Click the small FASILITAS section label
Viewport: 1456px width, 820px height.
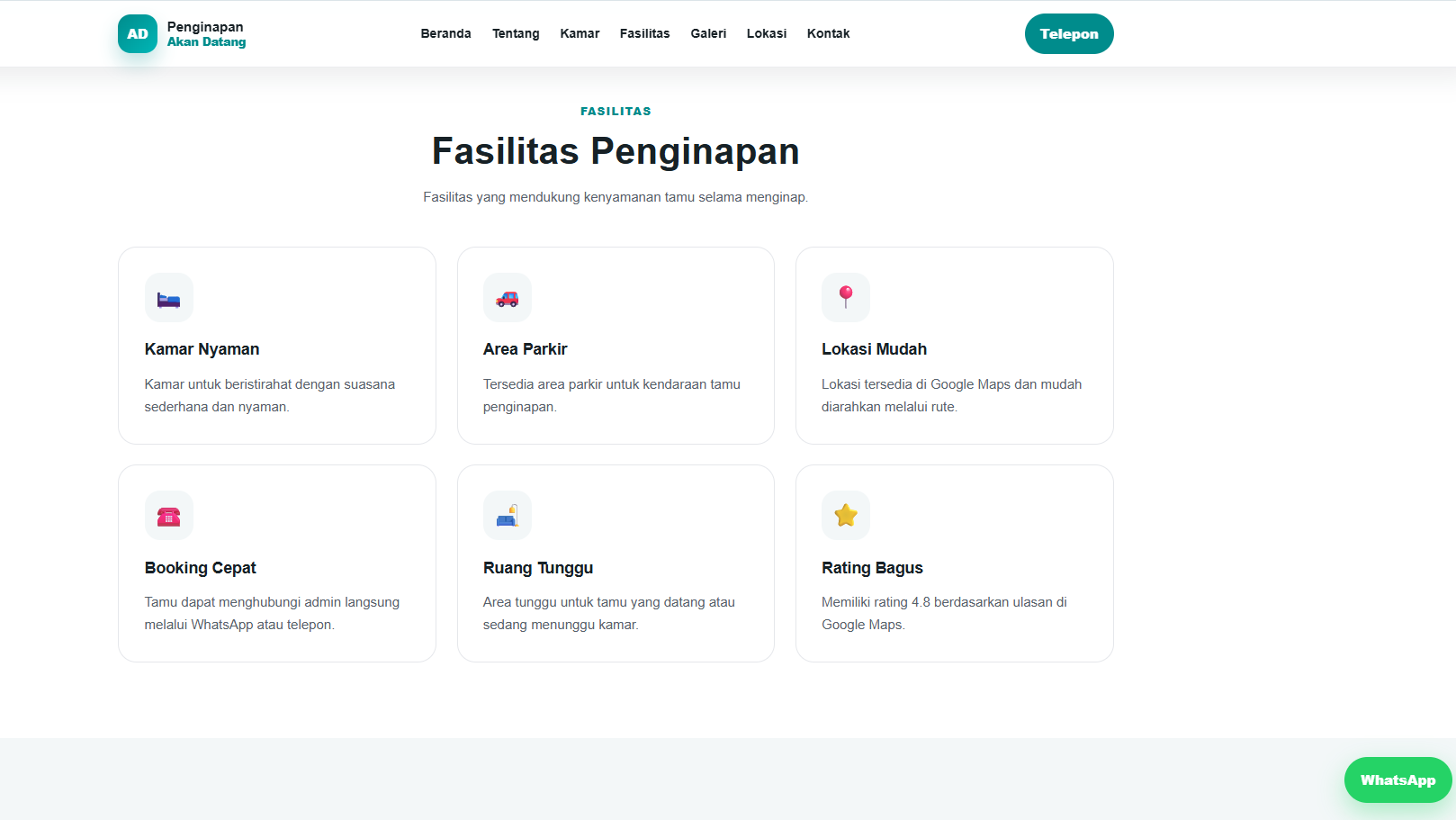click(x=616, y=112)
